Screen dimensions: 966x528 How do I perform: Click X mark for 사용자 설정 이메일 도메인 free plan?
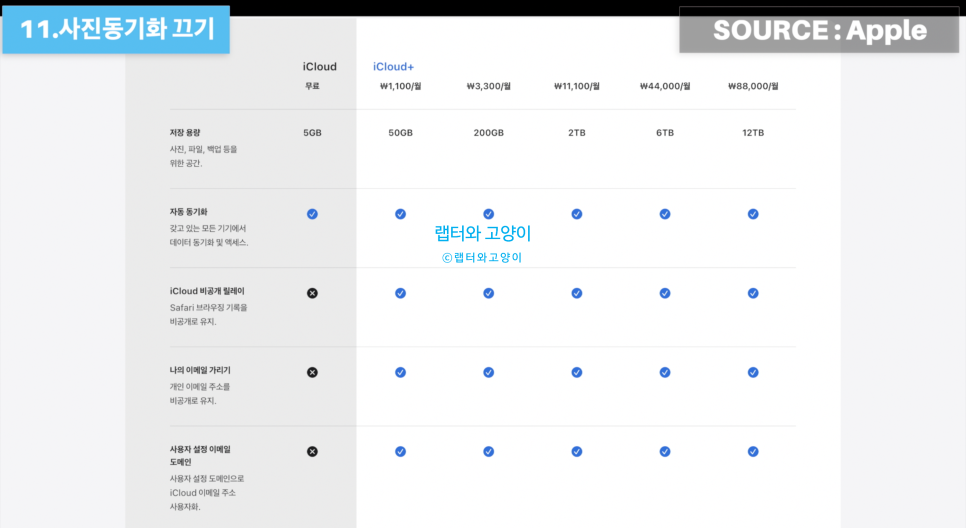click(x=312, y=452)
